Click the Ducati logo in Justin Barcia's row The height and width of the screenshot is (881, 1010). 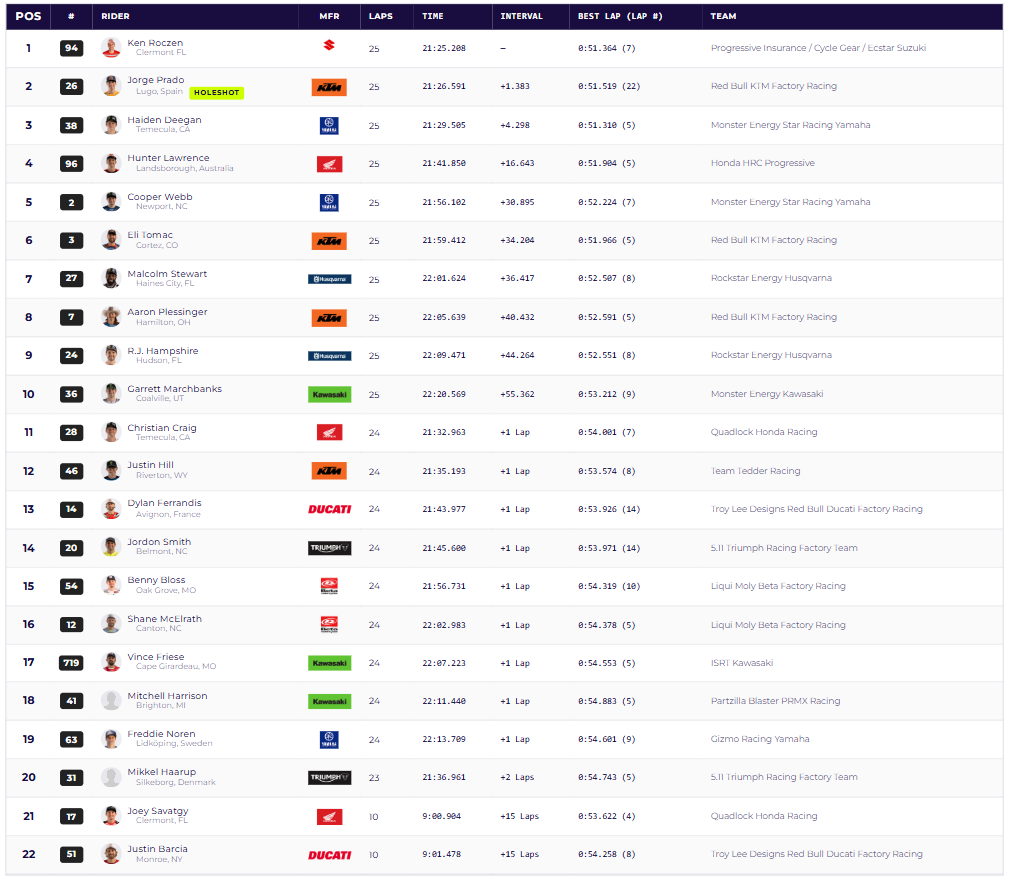(329, 855)
